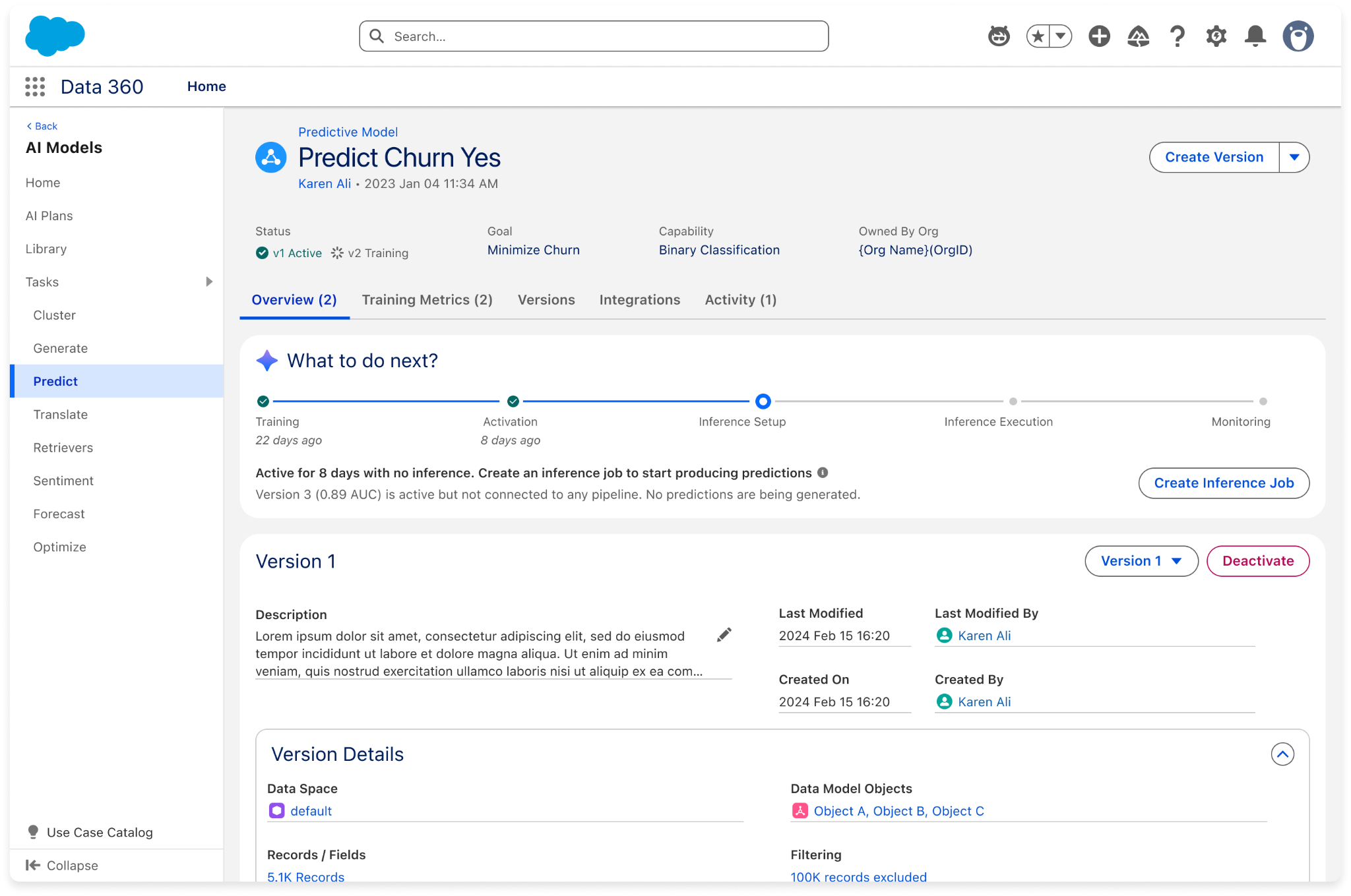
Task: Open the Trailhead guidance icon
Action: pos(1138,36)
